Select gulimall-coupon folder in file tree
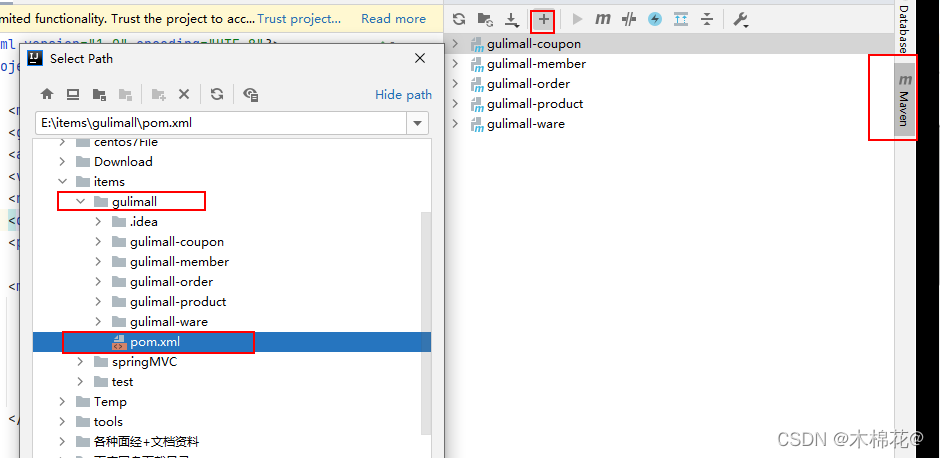This screenshot has height=458, width=940. 167,242
